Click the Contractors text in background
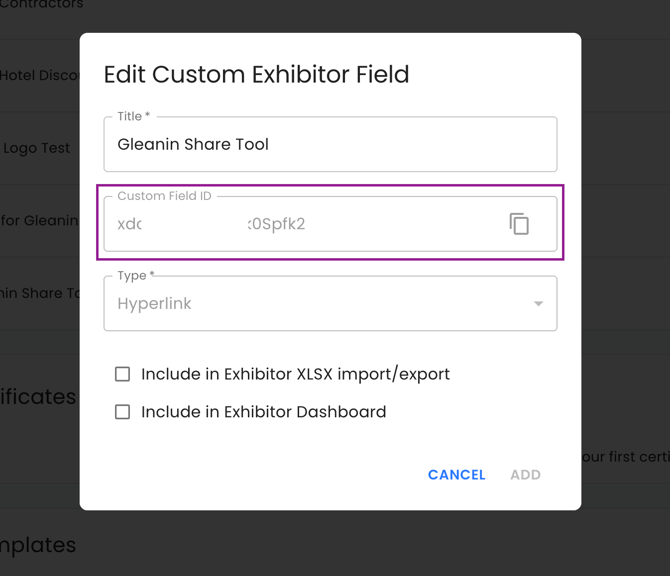The image size is (670, 576). pyautogui.click(x=41, y=4)
